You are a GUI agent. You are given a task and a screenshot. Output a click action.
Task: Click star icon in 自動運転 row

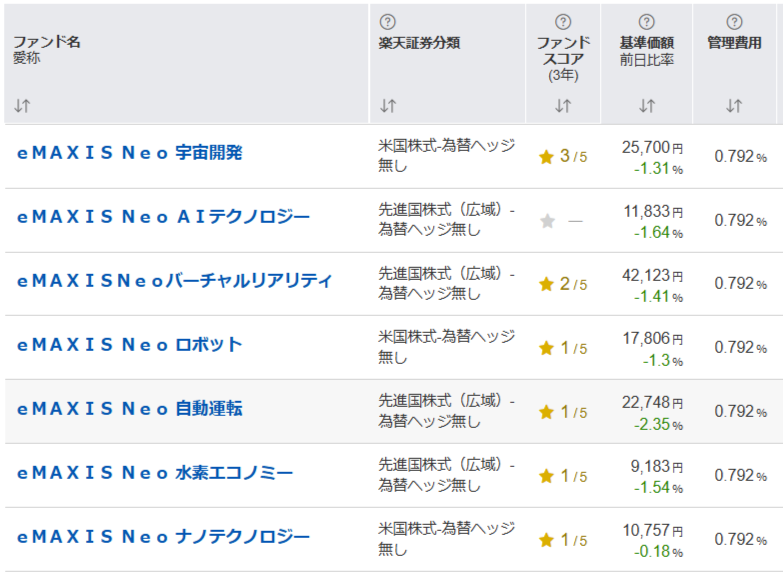[547, 412]
